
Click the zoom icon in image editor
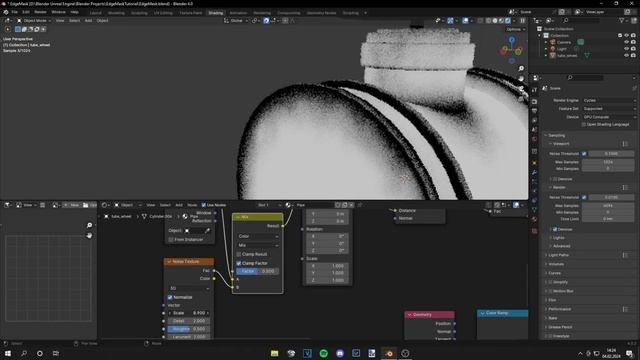(89, 225)
